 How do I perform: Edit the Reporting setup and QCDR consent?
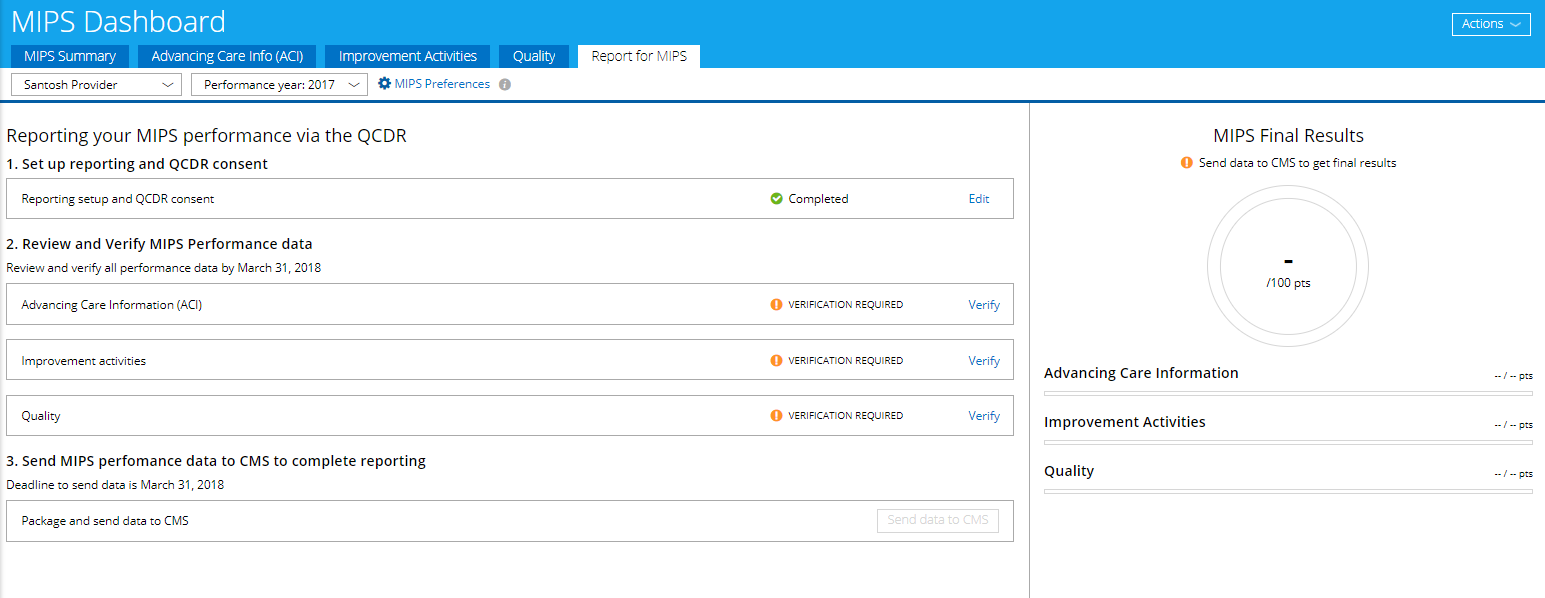pos(979,199)
